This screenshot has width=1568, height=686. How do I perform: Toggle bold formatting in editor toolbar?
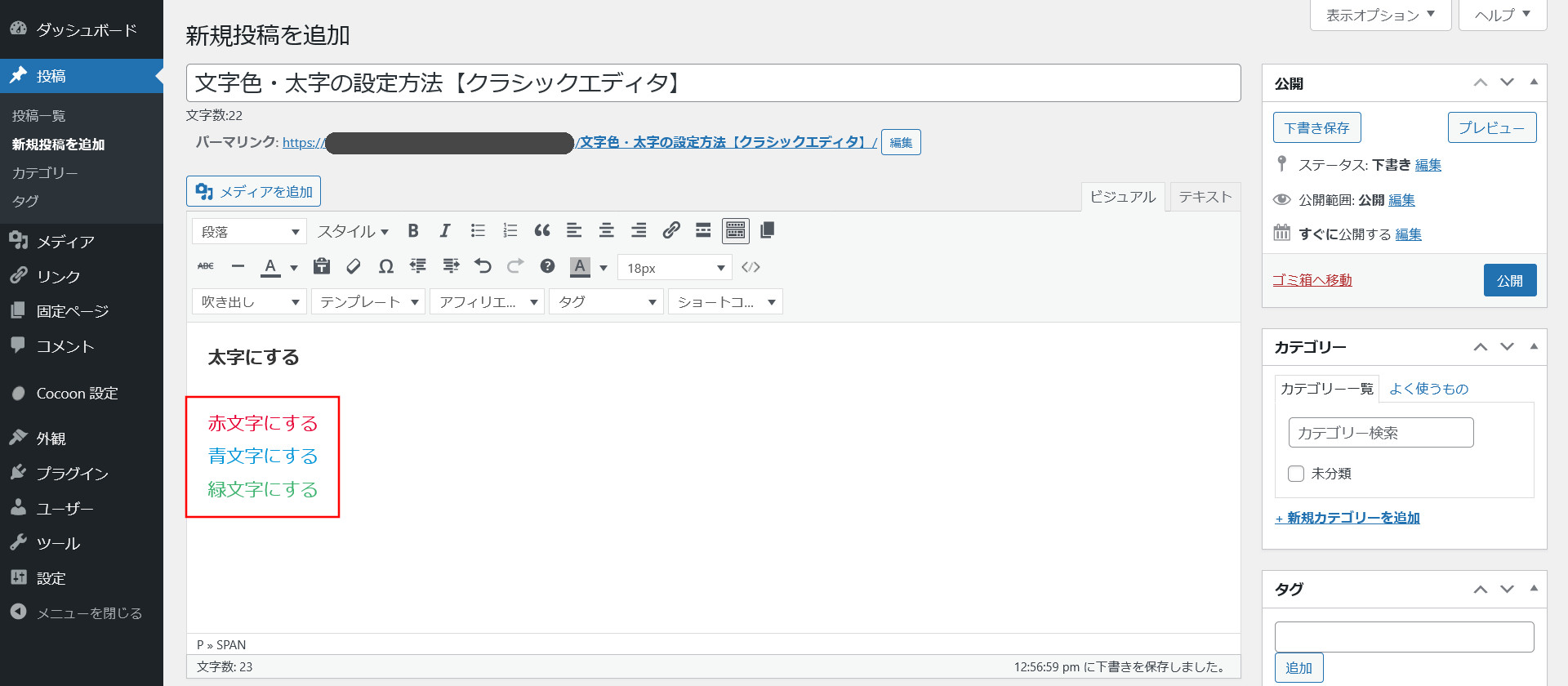413,231
